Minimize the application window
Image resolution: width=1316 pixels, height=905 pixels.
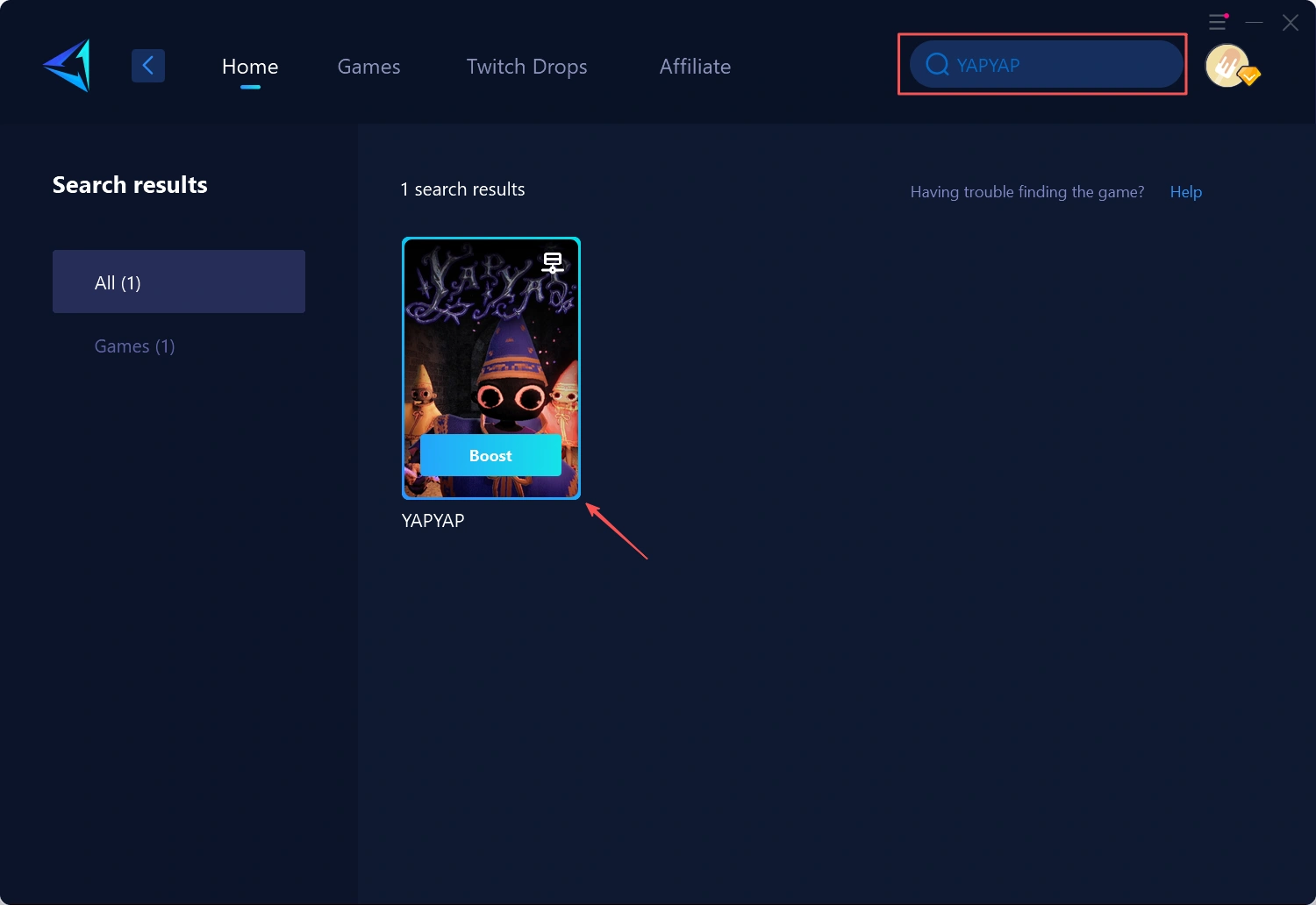pyautogui.click(x=1255, y=23)
